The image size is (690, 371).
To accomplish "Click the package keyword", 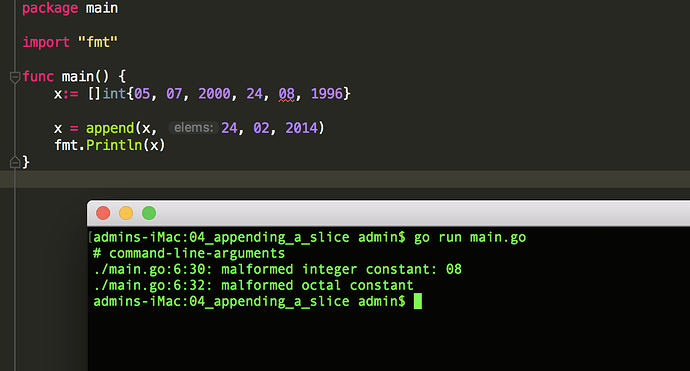I will click(x=50, y=8).
